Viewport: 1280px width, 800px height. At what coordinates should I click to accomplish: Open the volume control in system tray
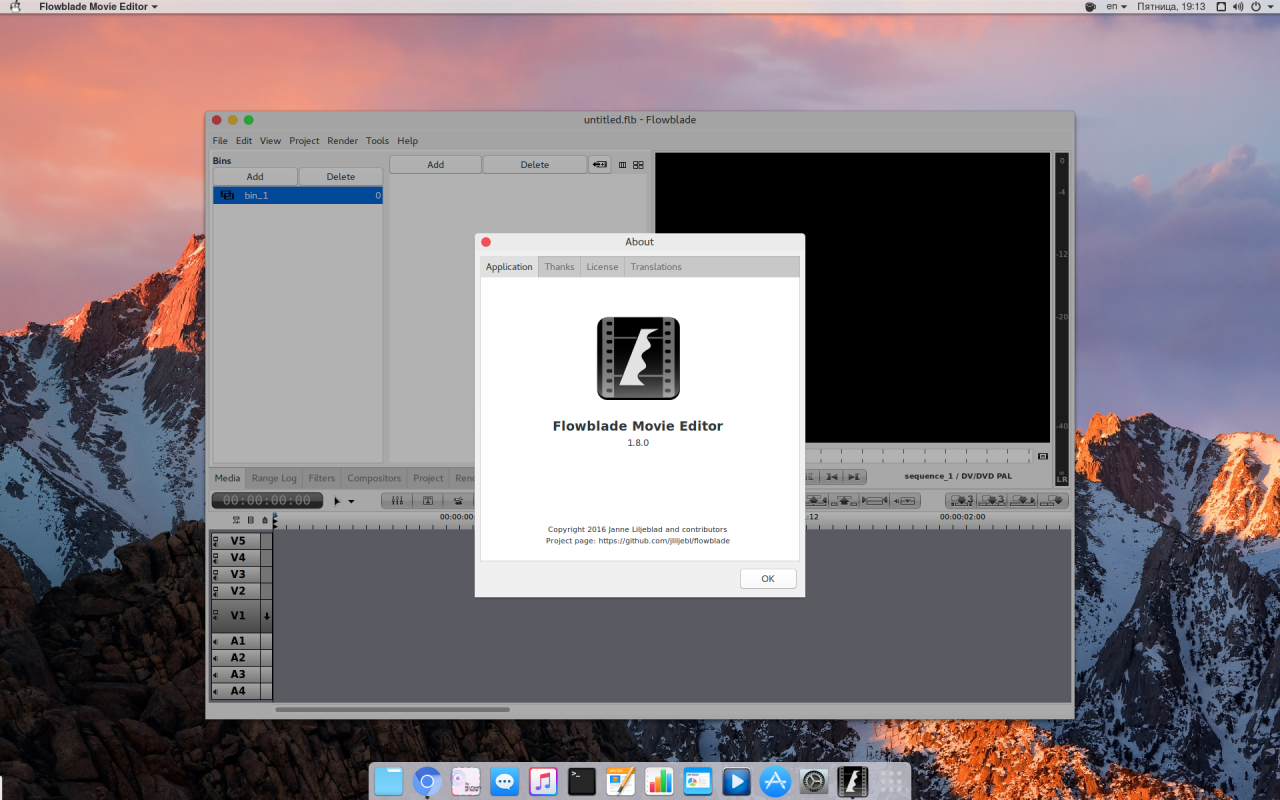coord(1240,7)
